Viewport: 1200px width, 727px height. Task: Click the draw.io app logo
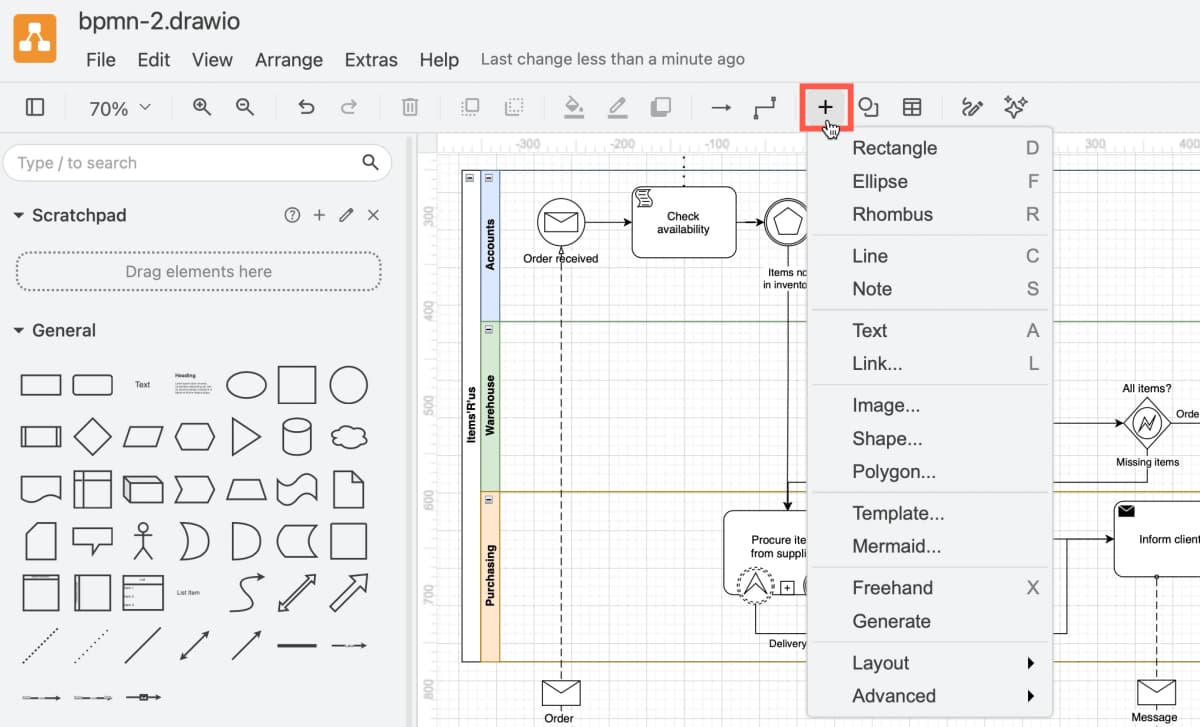click(x=35, y=40)
